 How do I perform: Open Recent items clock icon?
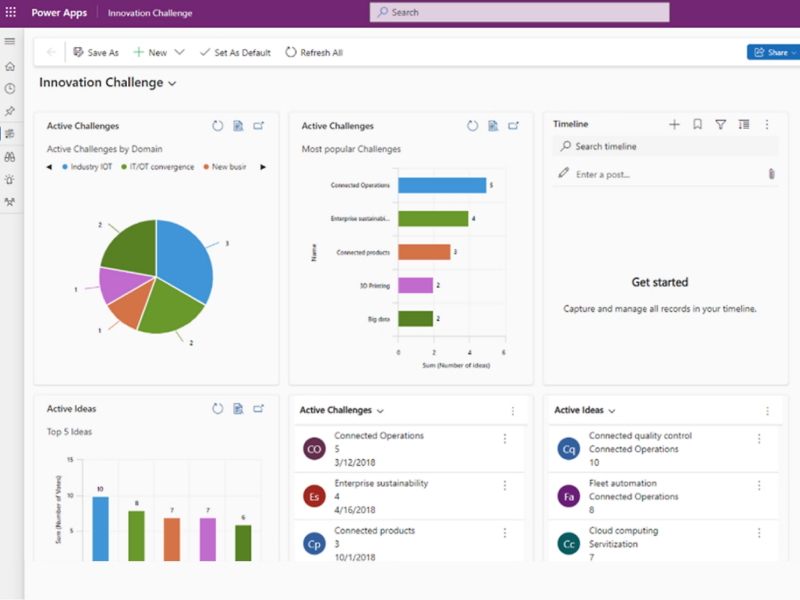pyautogui.click(x=10, y=89)
